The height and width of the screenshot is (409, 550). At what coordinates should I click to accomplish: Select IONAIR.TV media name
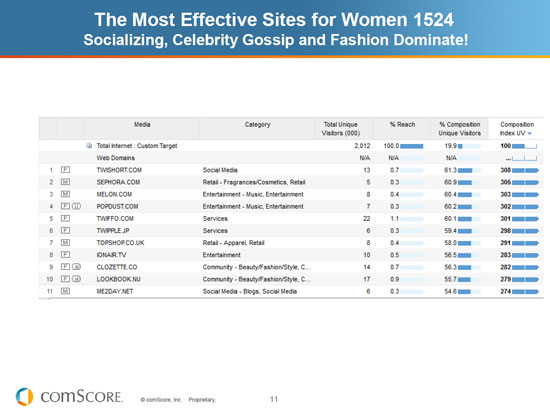point(111,255)
